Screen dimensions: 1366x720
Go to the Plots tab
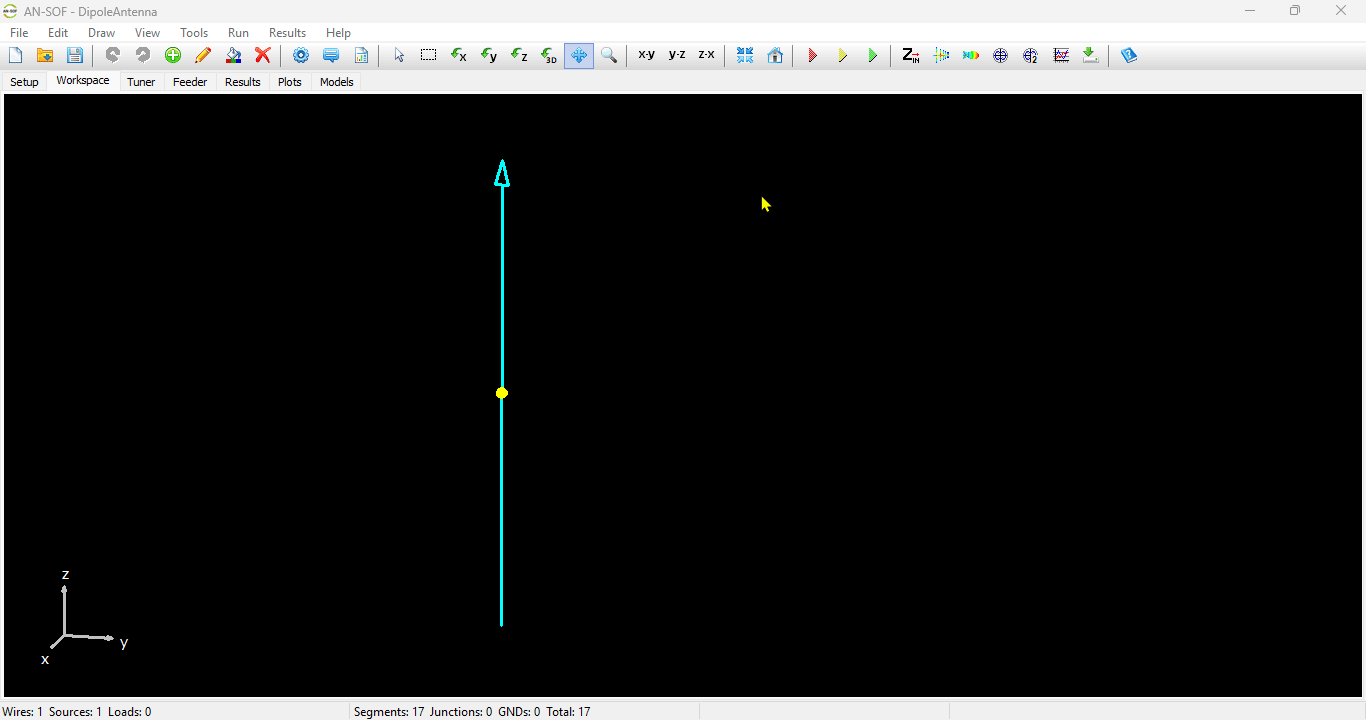(x=290, y=82)
